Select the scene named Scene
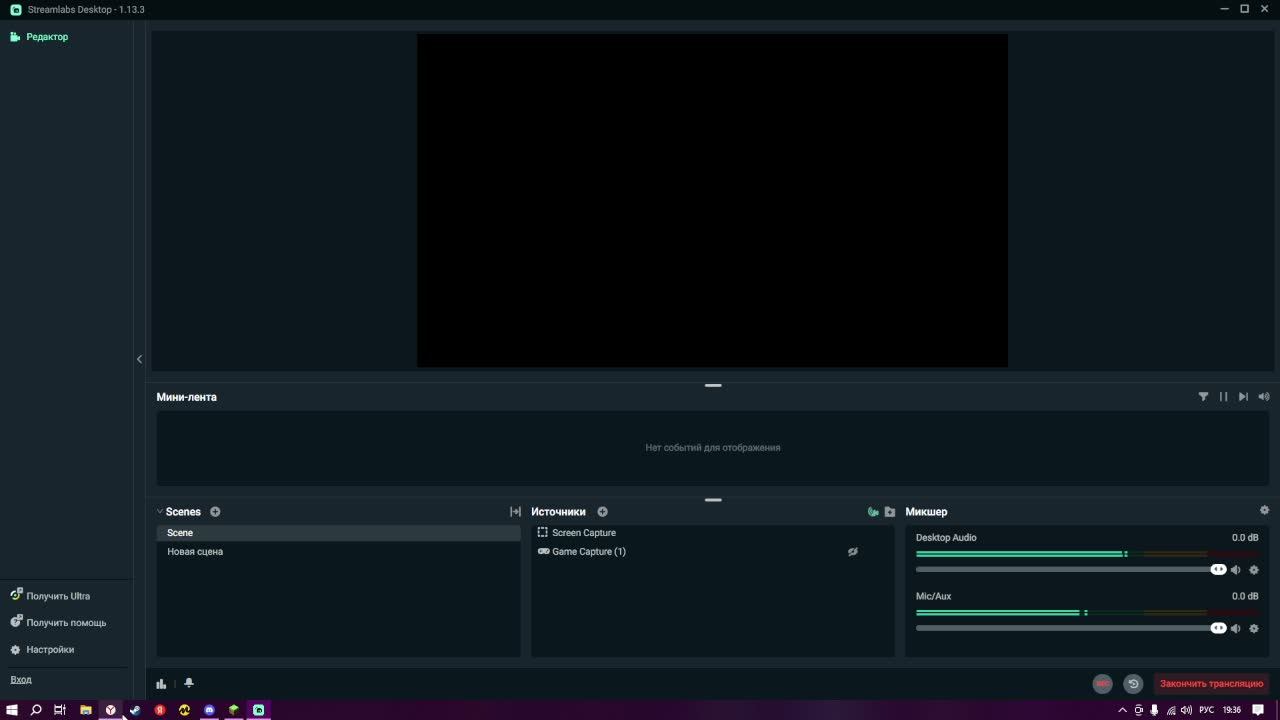 tap(338, 533)
